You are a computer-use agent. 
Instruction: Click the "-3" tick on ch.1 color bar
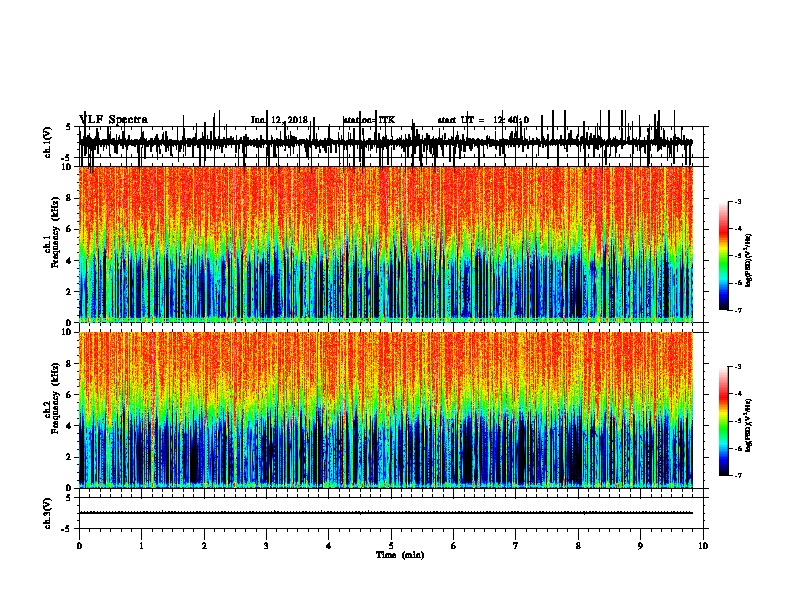[x=738, y=201]
